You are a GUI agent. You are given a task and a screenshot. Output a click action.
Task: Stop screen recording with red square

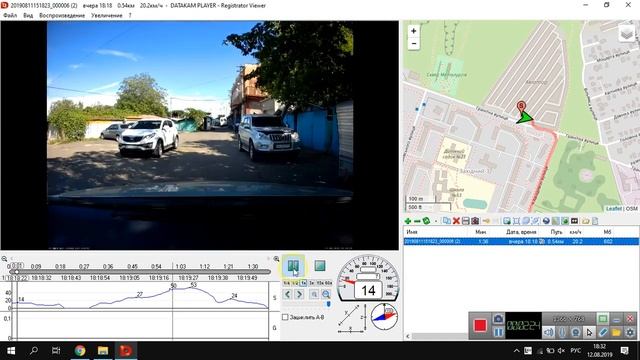pos(480,325)
